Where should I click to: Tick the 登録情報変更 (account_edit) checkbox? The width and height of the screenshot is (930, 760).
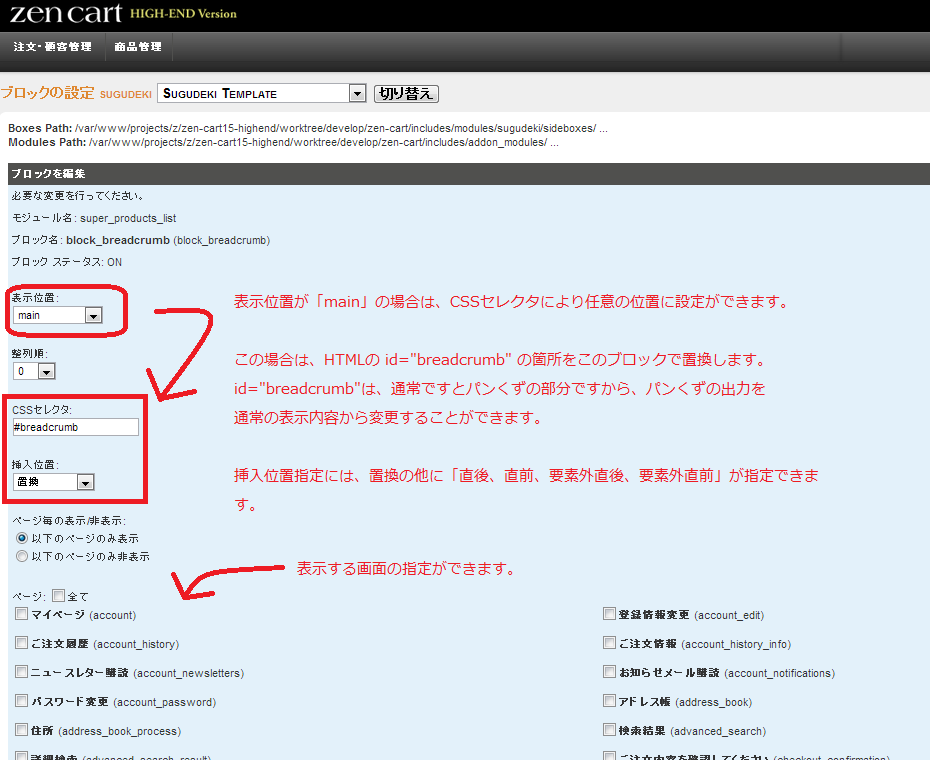(x=609, y=614)
